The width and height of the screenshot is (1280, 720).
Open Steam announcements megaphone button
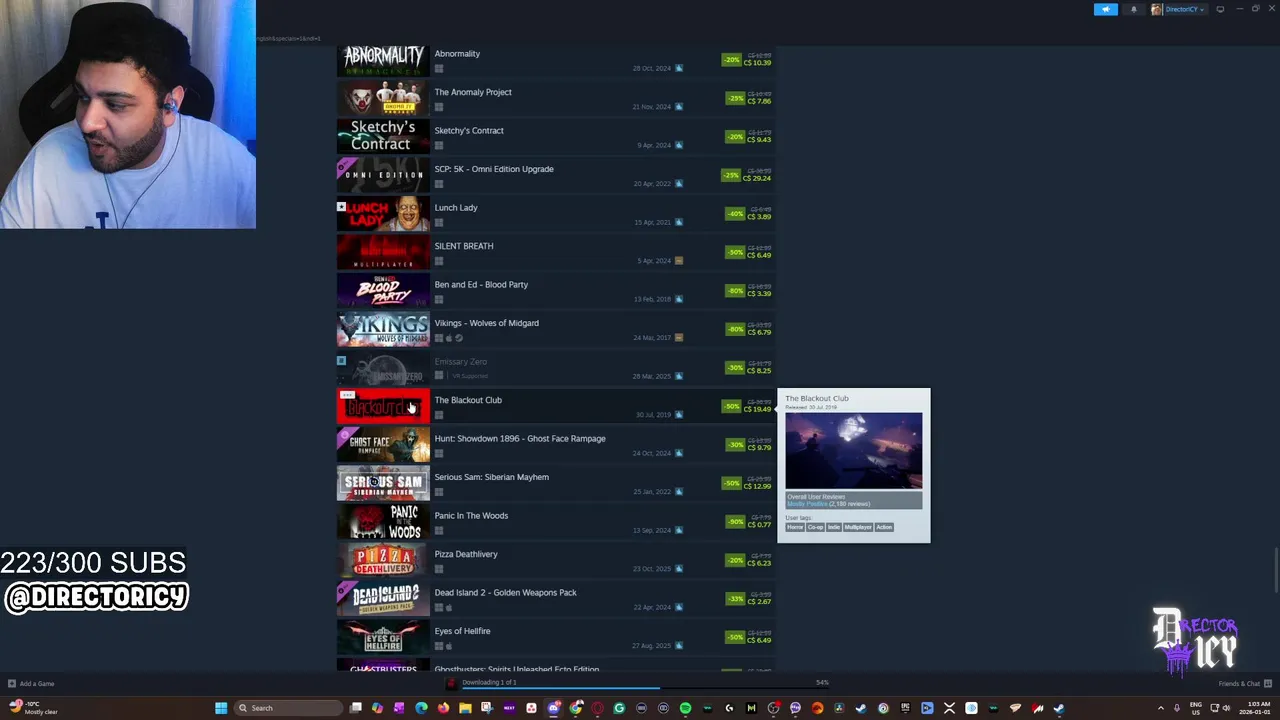[x=1106, y=9]
